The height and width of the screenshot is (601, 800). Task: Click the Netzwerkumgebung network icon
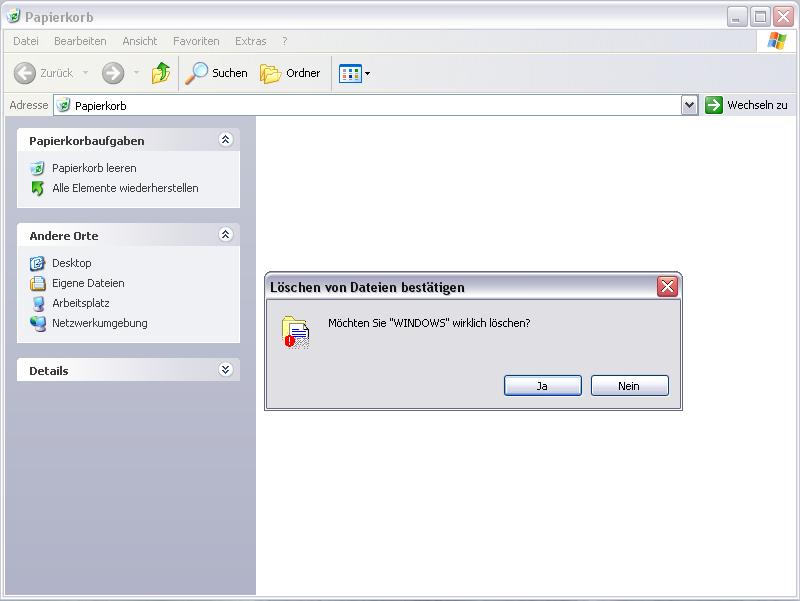(x=38, y=323)
